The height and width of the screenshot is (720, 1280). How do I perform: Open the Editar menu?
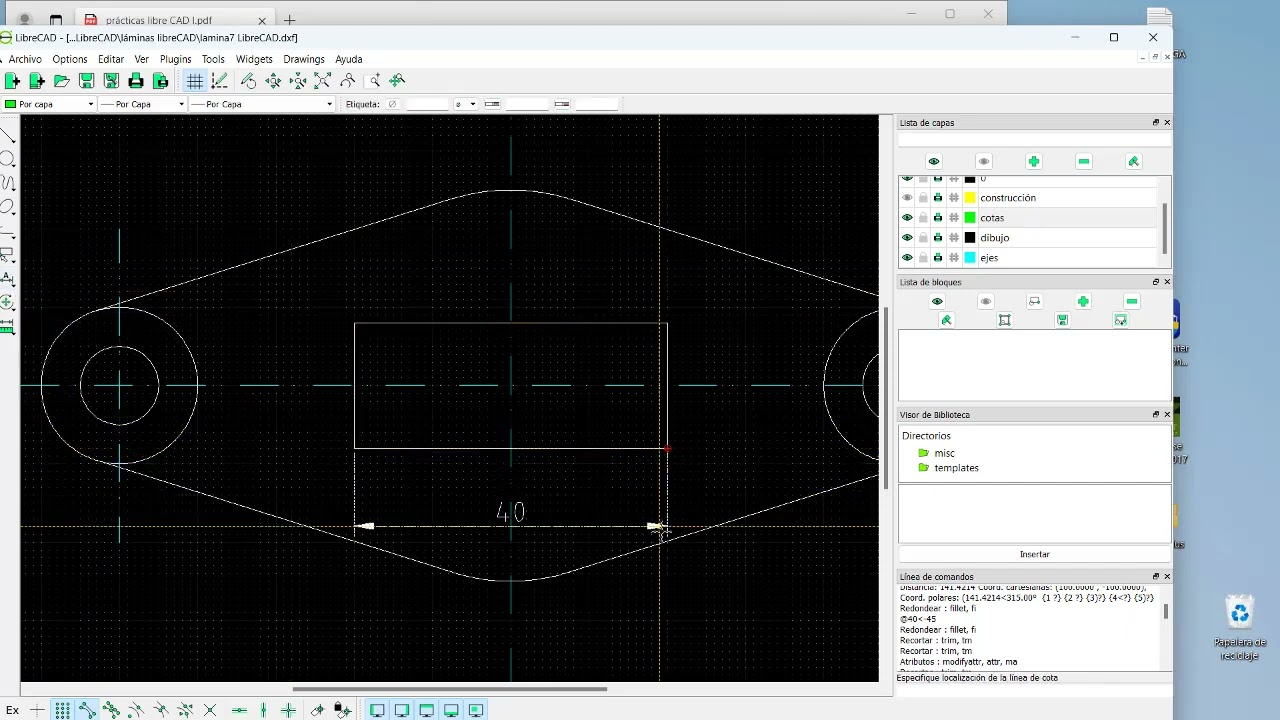[x=111, y=59]
